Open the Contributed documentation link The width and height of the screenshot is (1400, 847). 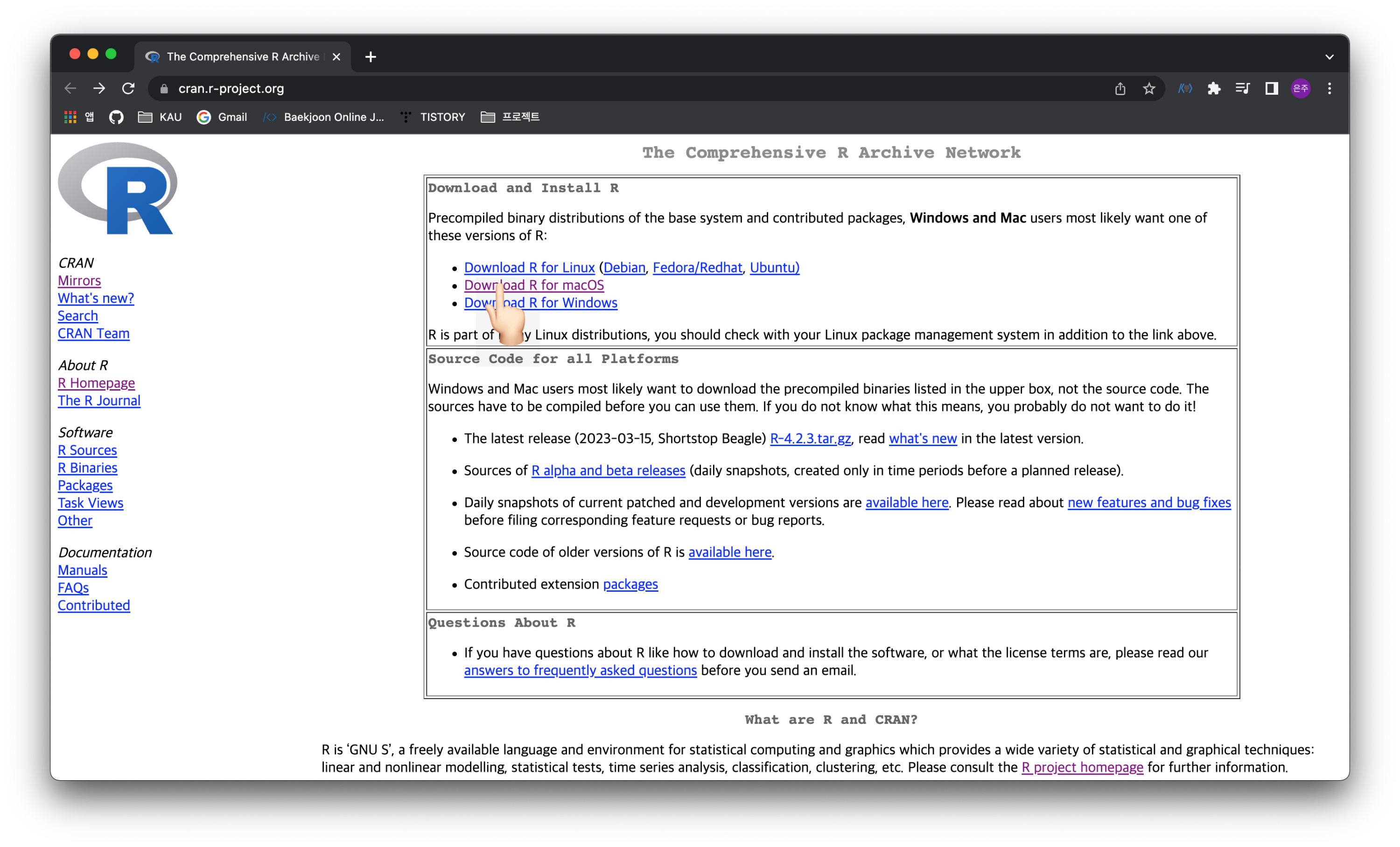click(94, 605)
